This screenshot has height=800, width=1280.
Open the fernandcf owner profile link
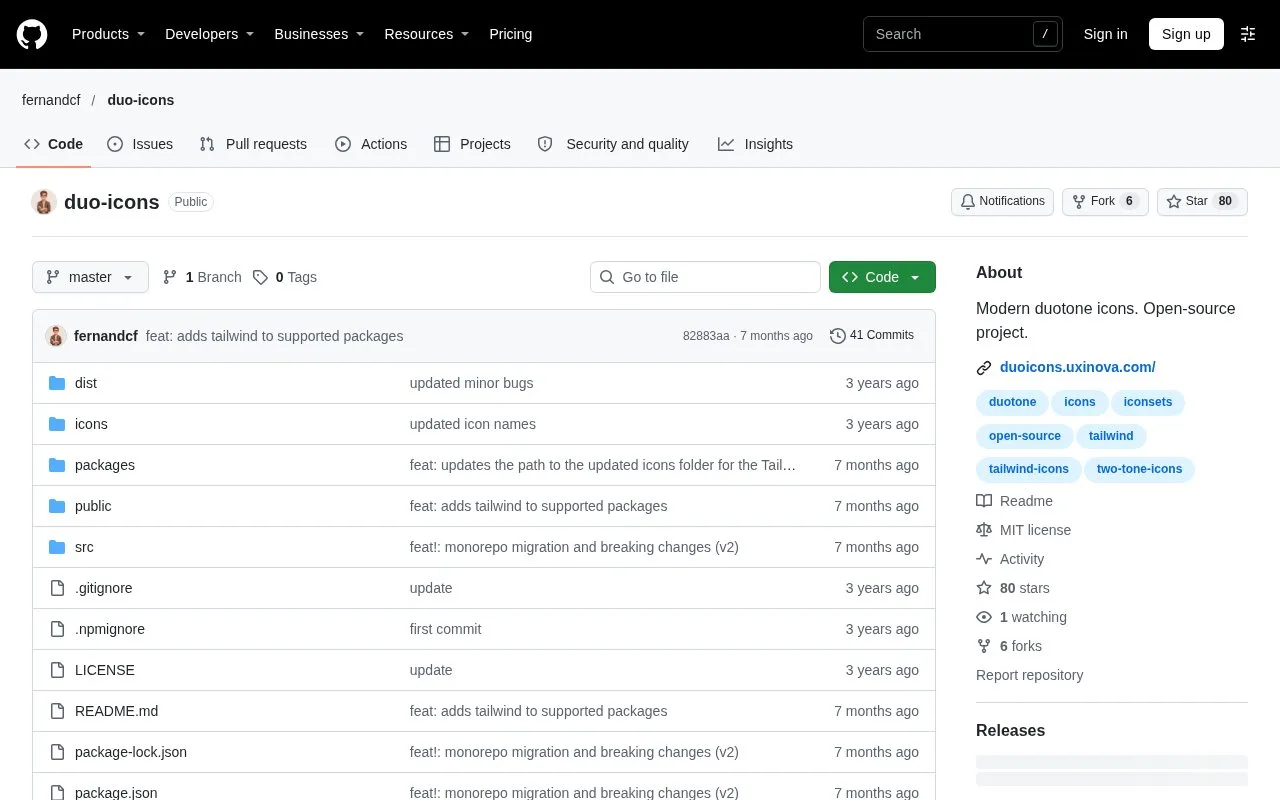pos(51,100)
